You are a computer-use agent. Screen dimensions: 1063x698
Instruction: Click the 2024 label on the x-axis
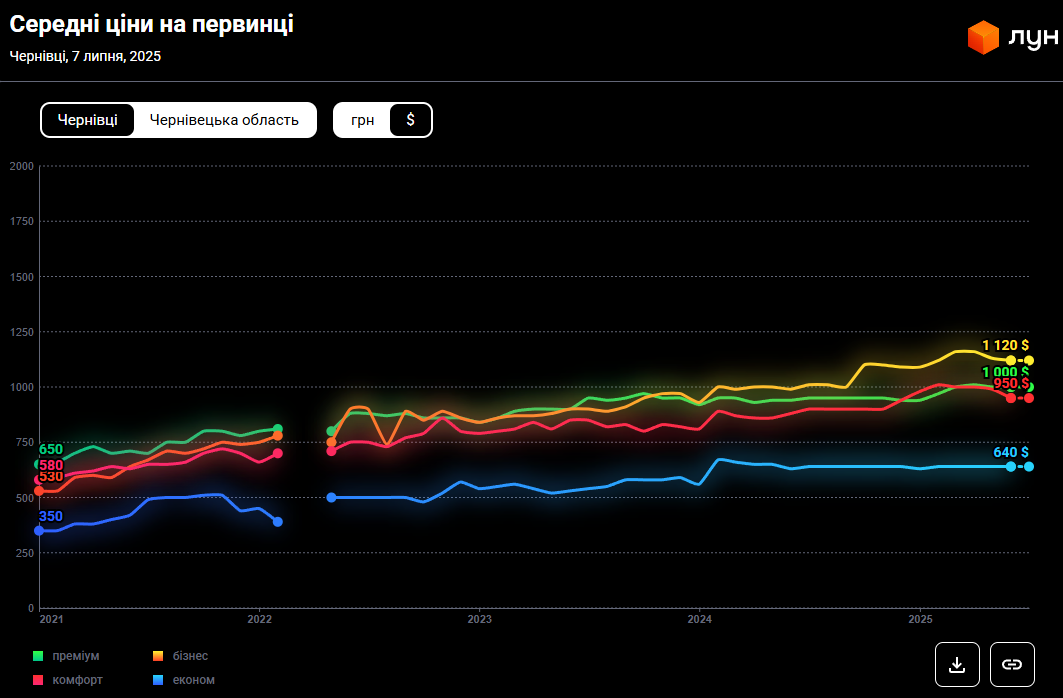699,620
